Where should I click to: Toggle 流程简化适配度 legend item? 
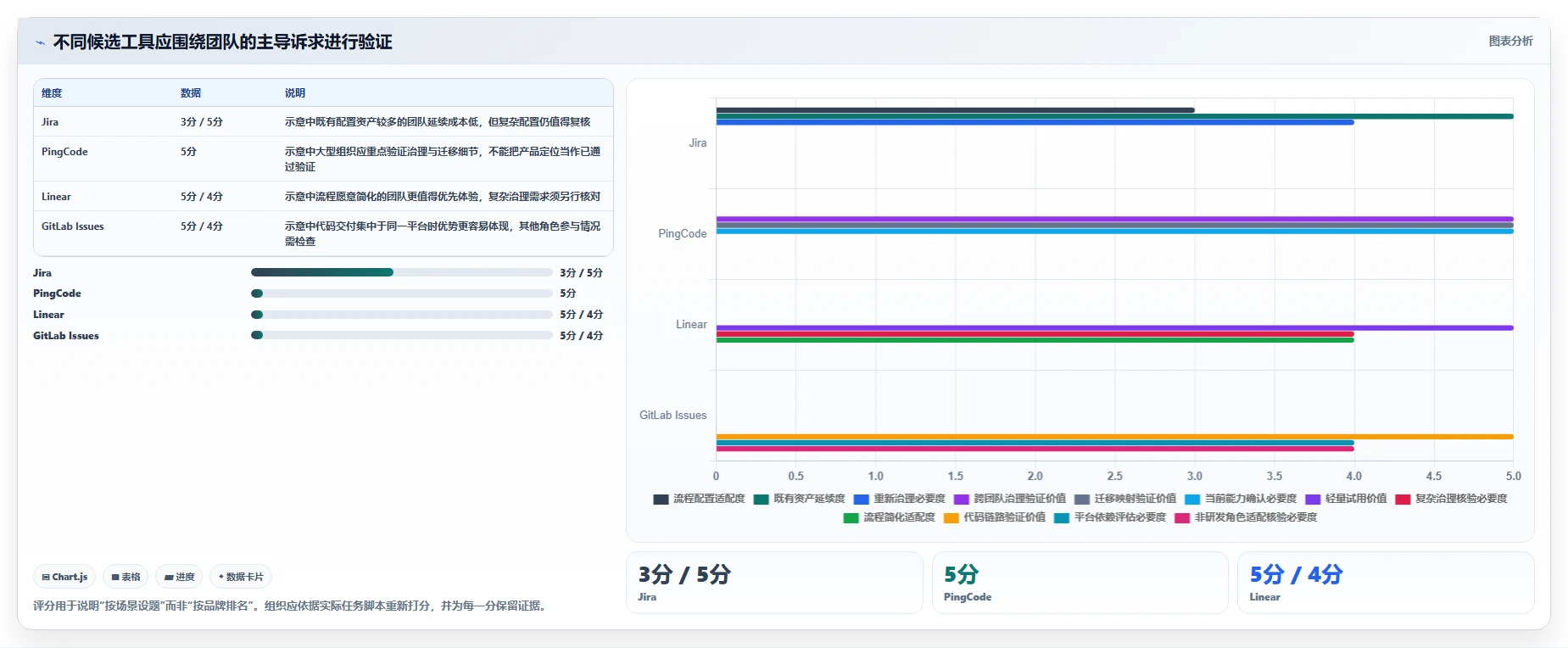click(x=889, y=517)
